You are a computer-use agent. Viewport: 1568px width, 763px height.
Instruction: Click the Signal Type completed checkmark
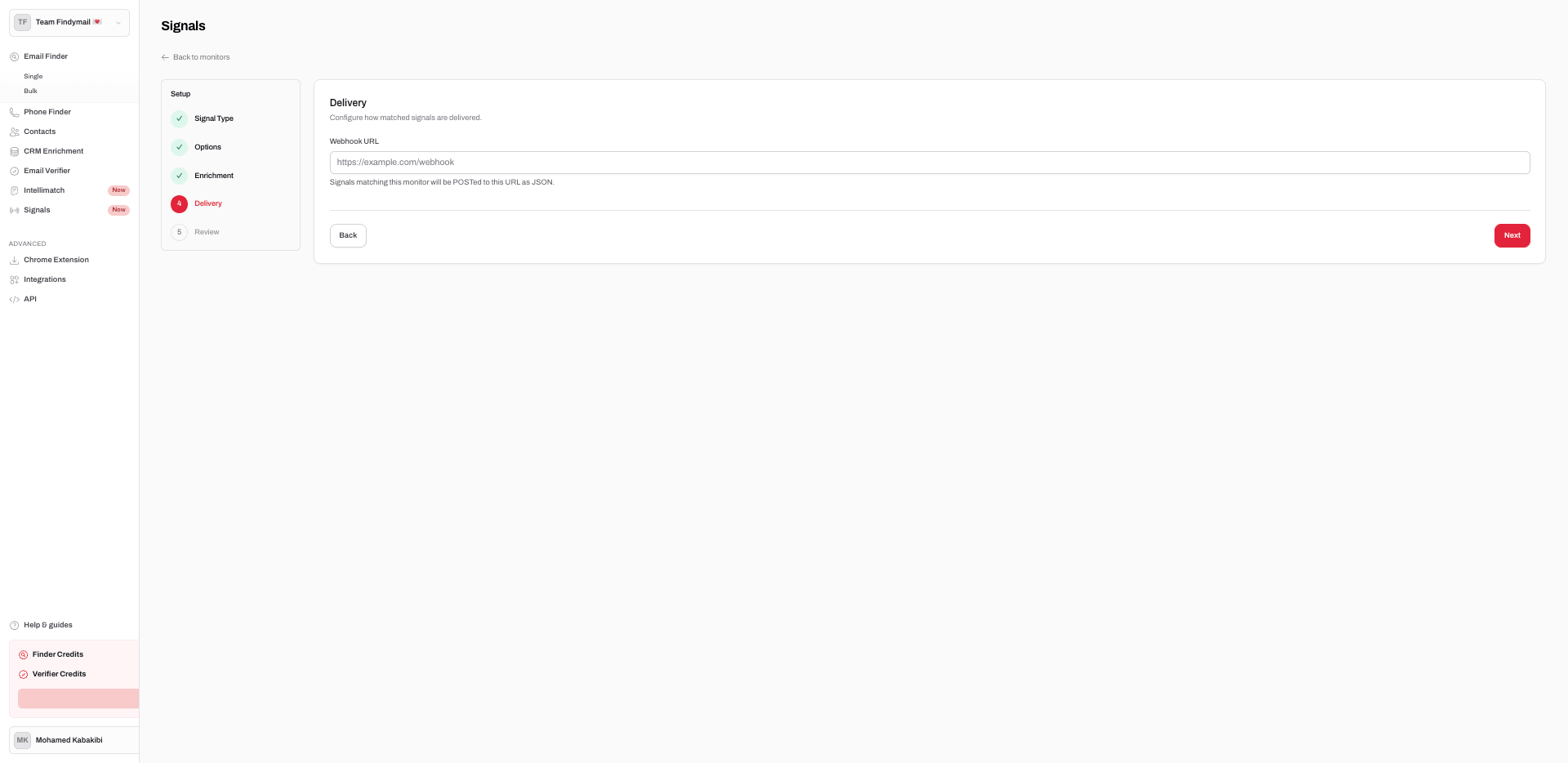[180, 118]
